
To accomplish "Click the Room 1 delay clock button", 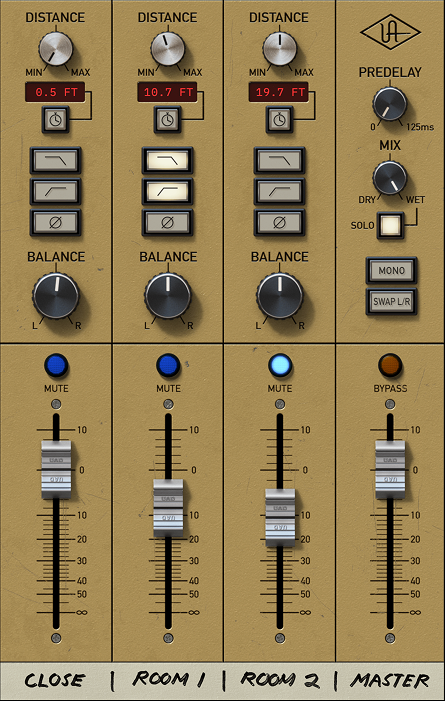I will tap(167, 119).
